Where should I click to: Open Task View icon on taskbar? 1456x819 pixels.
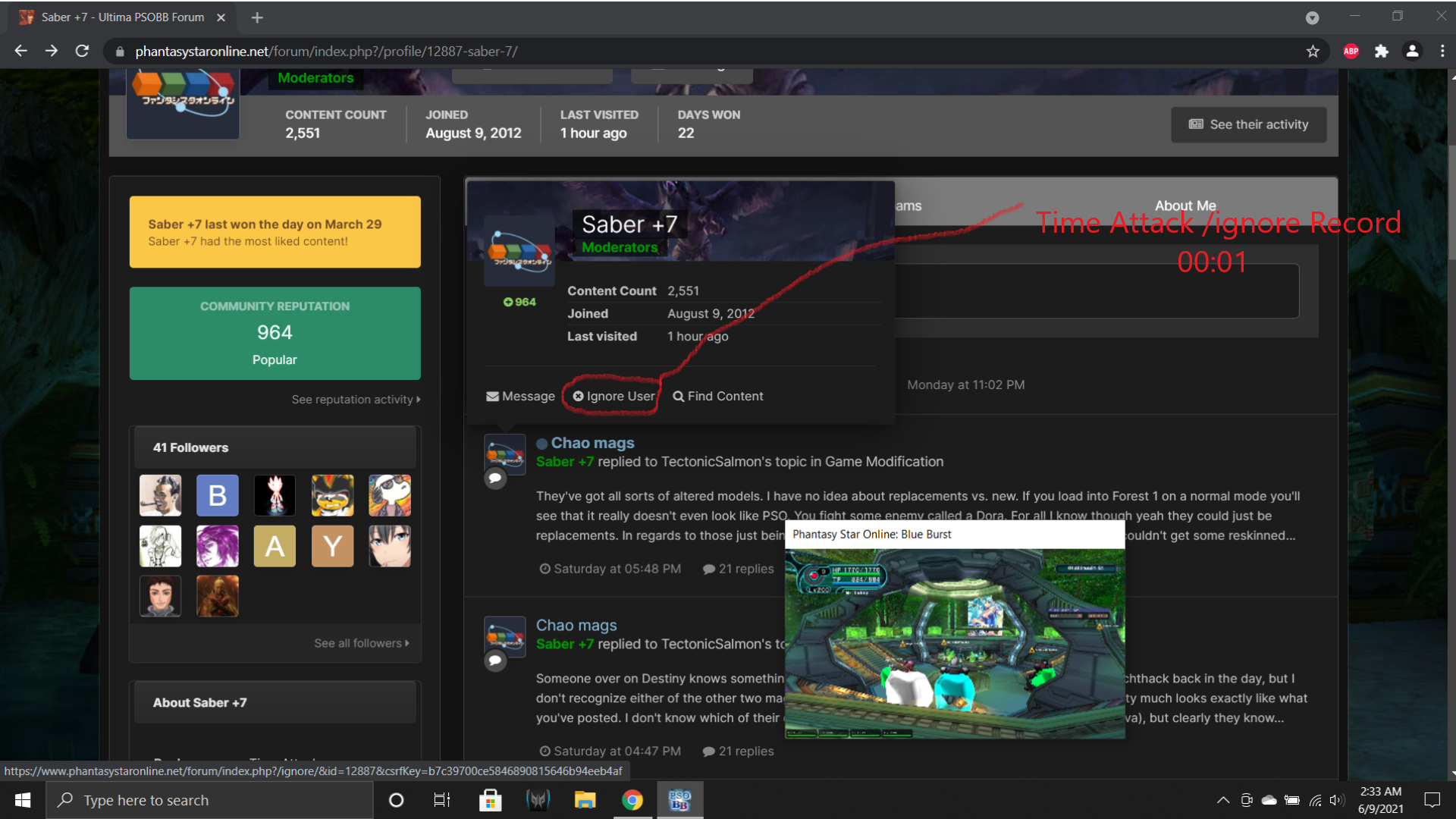click(442, 800)
